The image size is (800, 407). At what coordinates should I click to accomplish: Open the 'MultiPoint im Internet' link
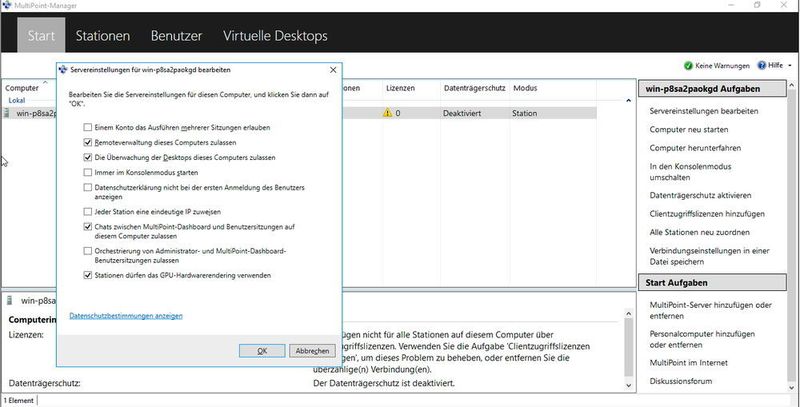pos(688,363)
